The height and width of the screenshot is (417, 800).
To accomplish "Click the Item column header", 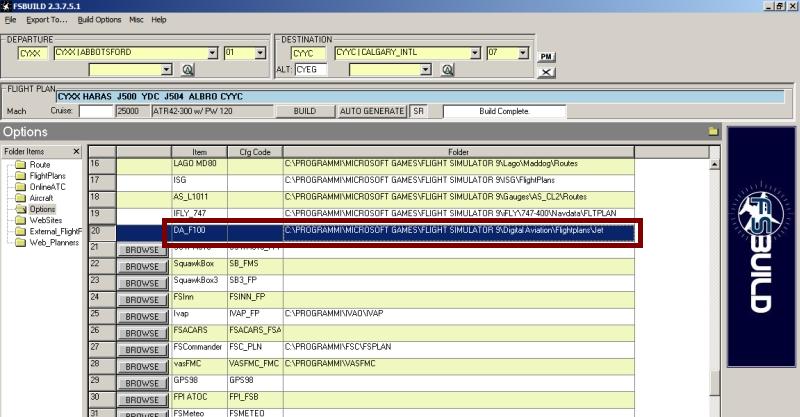I will pyautogui.click(x=199, y=152).
